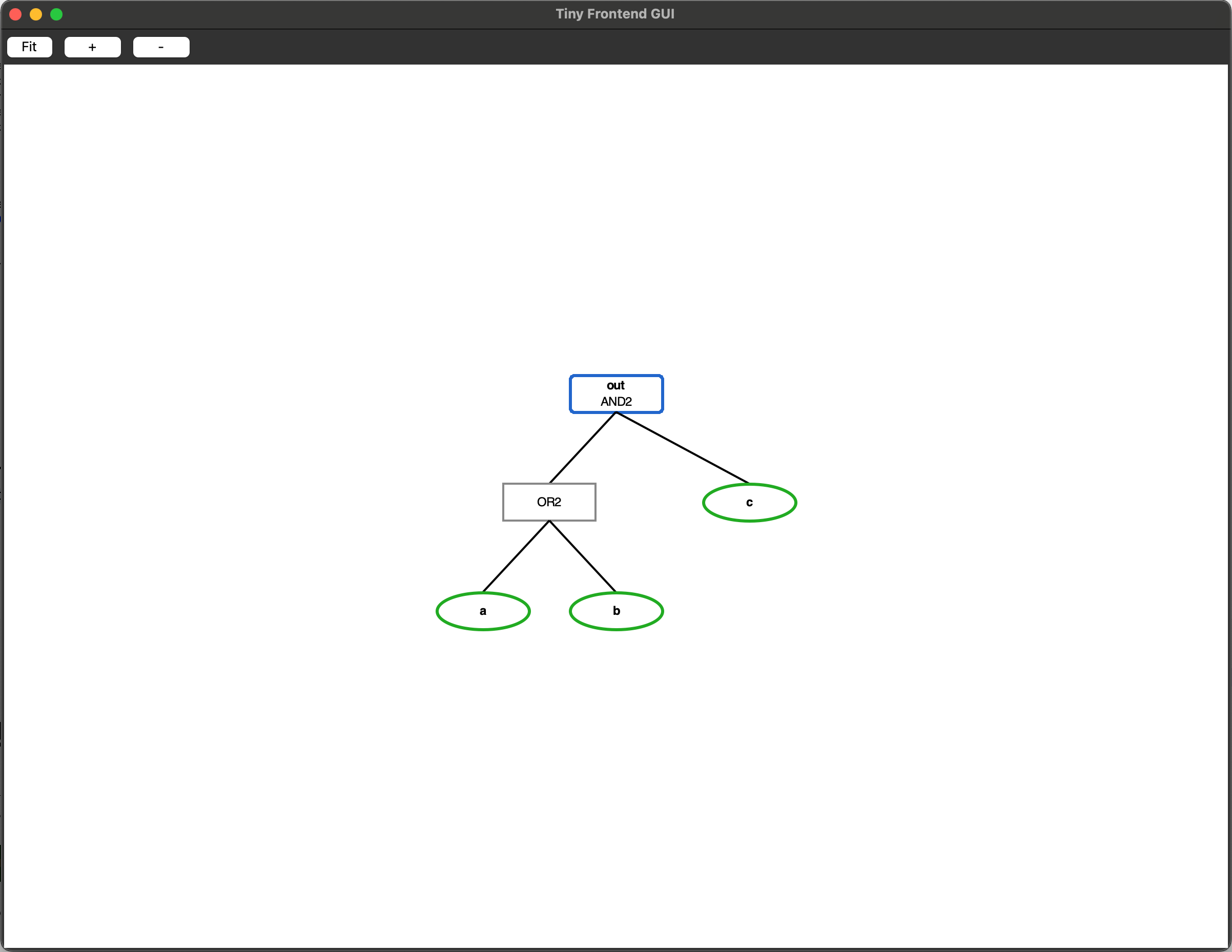Minimize the window with the yellow button
Viewport: 1232px width, 952px height.
click(x=35, y=14)
